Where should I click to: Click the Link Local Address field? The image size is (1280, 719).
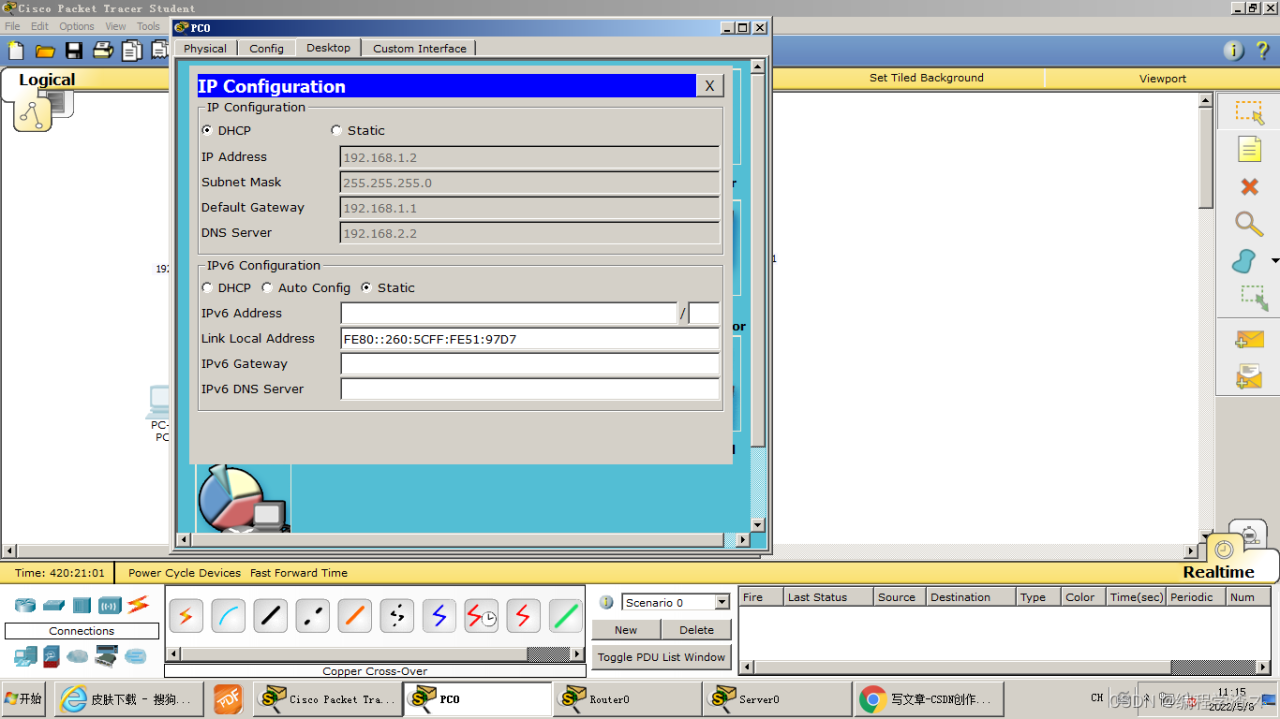(x=530, y=339)
